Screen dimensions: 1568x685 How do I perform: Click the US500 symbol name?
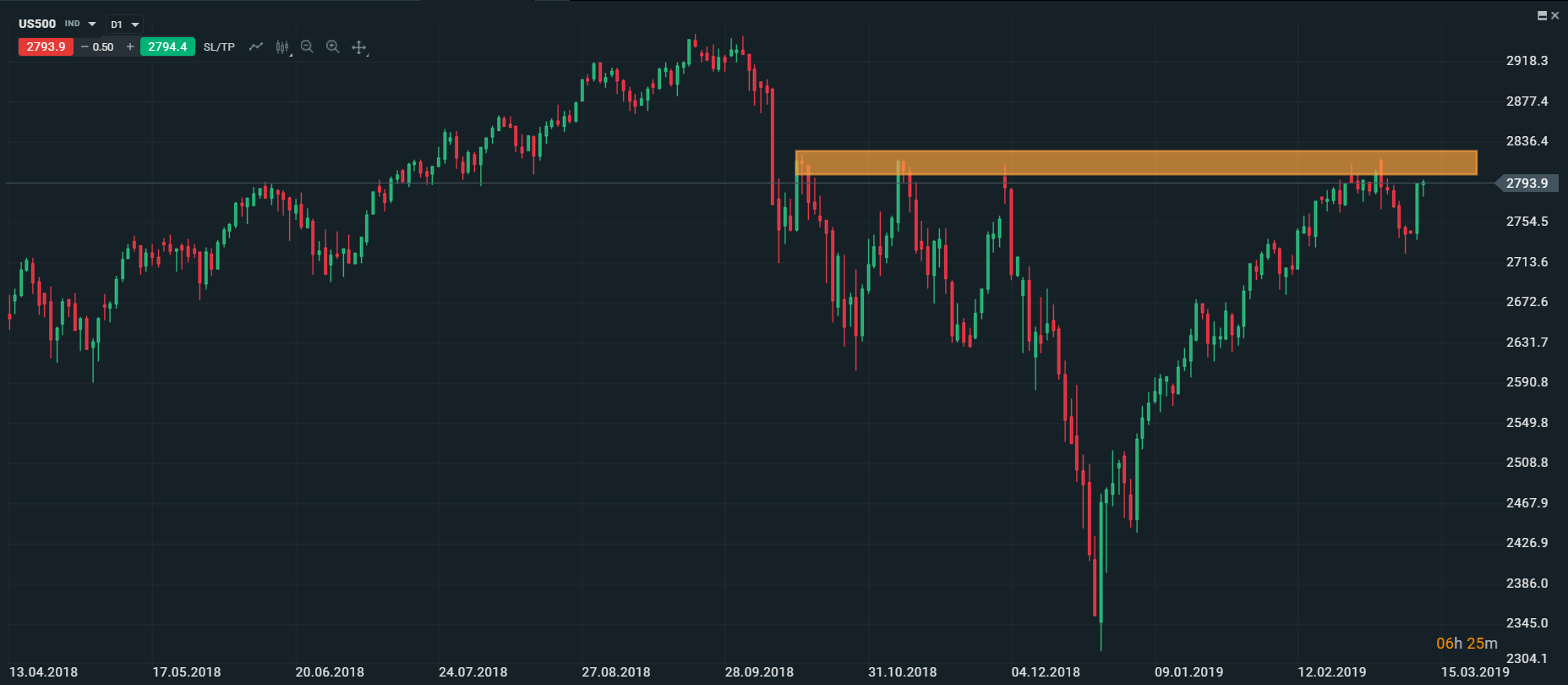(37, 24)
